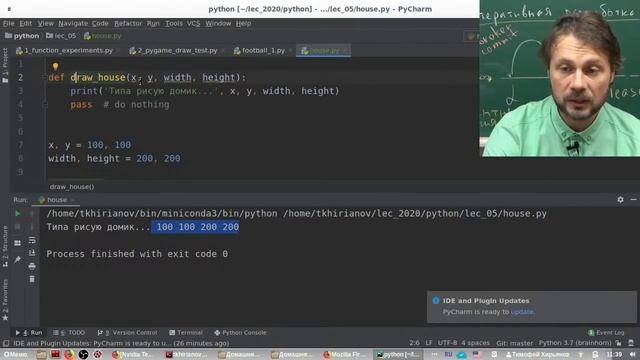This screenshot has height=360, width=640.
Task: Open the Code menu
Action: tap(100, 23)
